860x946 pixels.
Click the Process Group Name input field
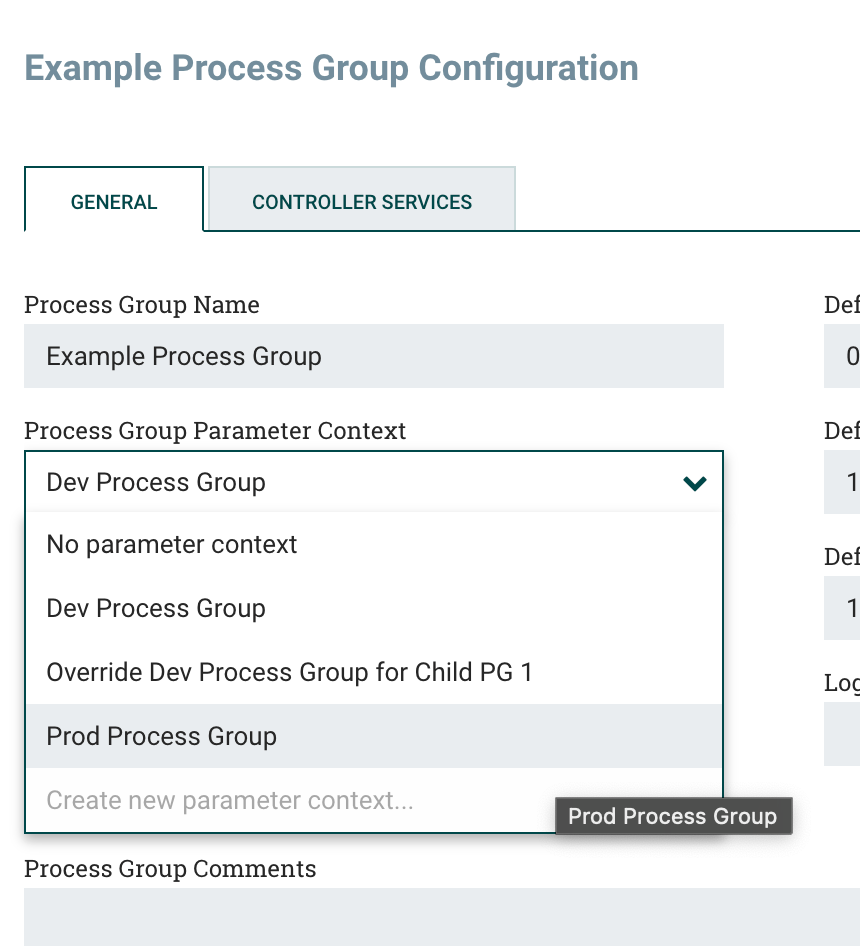(x=373, y=356)
